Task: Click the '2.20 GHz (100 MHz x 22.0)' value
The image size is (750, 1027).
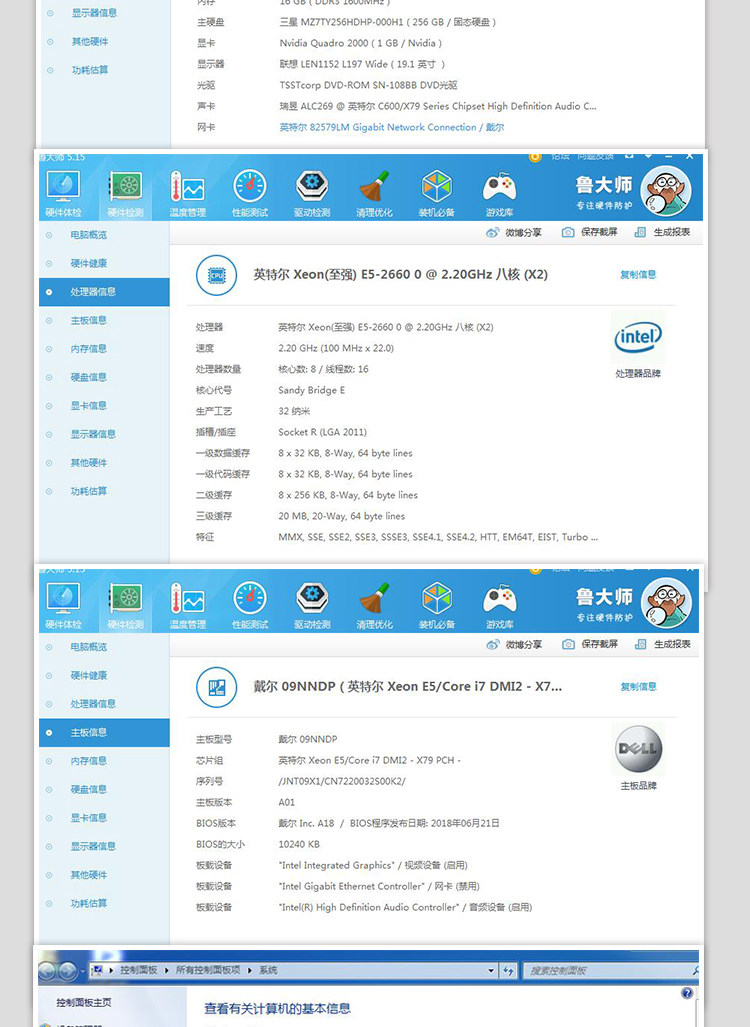Action: 335,348
